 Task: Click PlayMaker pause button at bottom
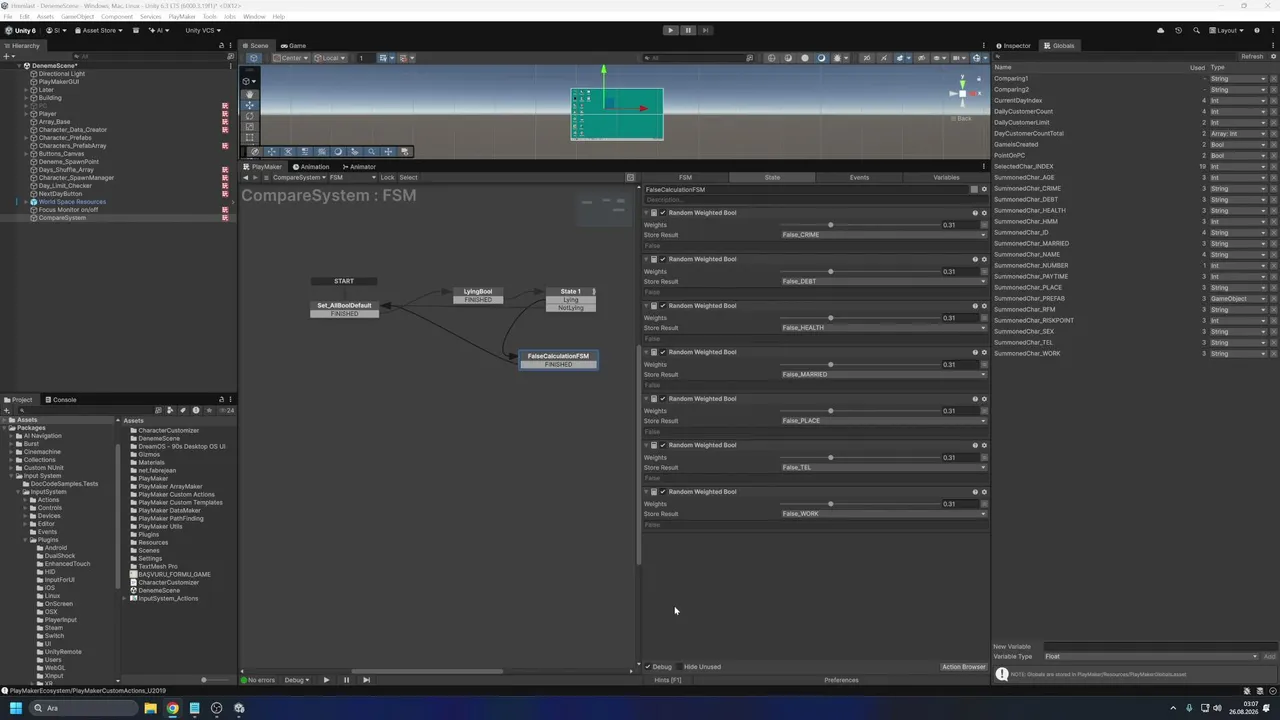pyautogui.click(x=346, y=680)
